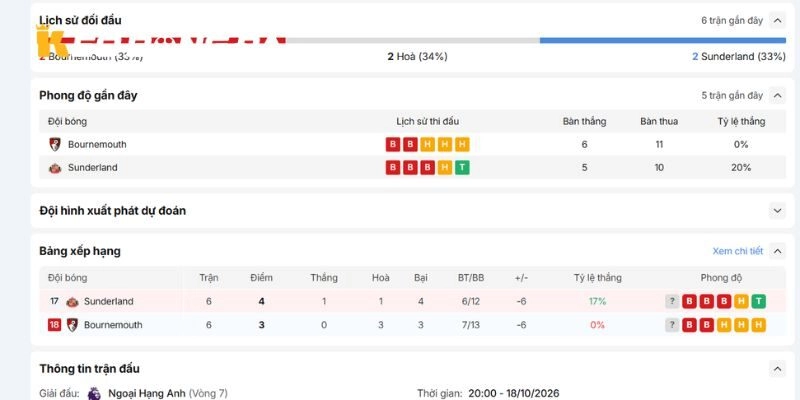
Task: Click Sunderland's 6/12 goals value
Action: coord(471,302)
